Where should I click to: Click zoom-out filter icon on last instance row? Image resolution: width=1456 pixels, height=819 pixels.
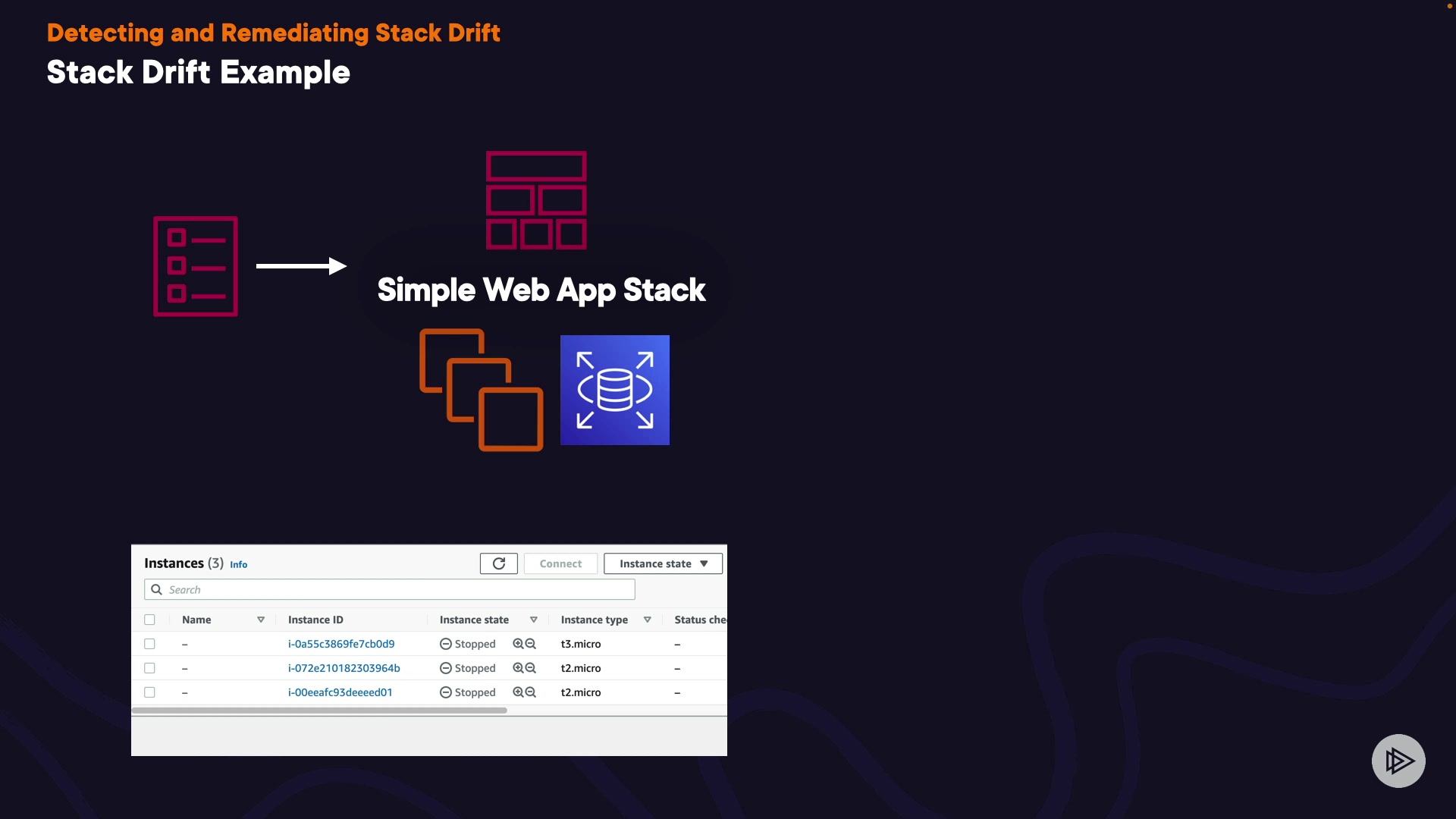click(531, 692)
